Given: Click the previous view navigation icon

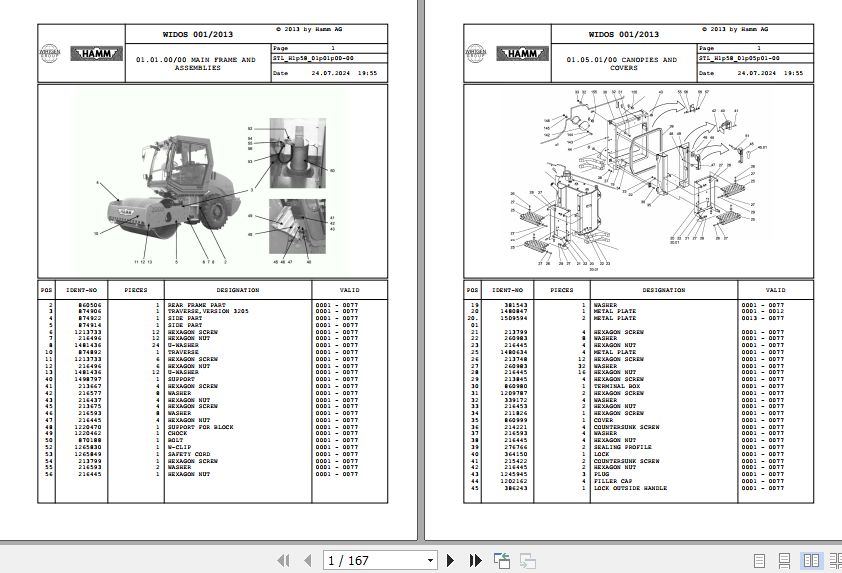Looking at the screenshot, I should pyautogui.click(x=502, y=561).
